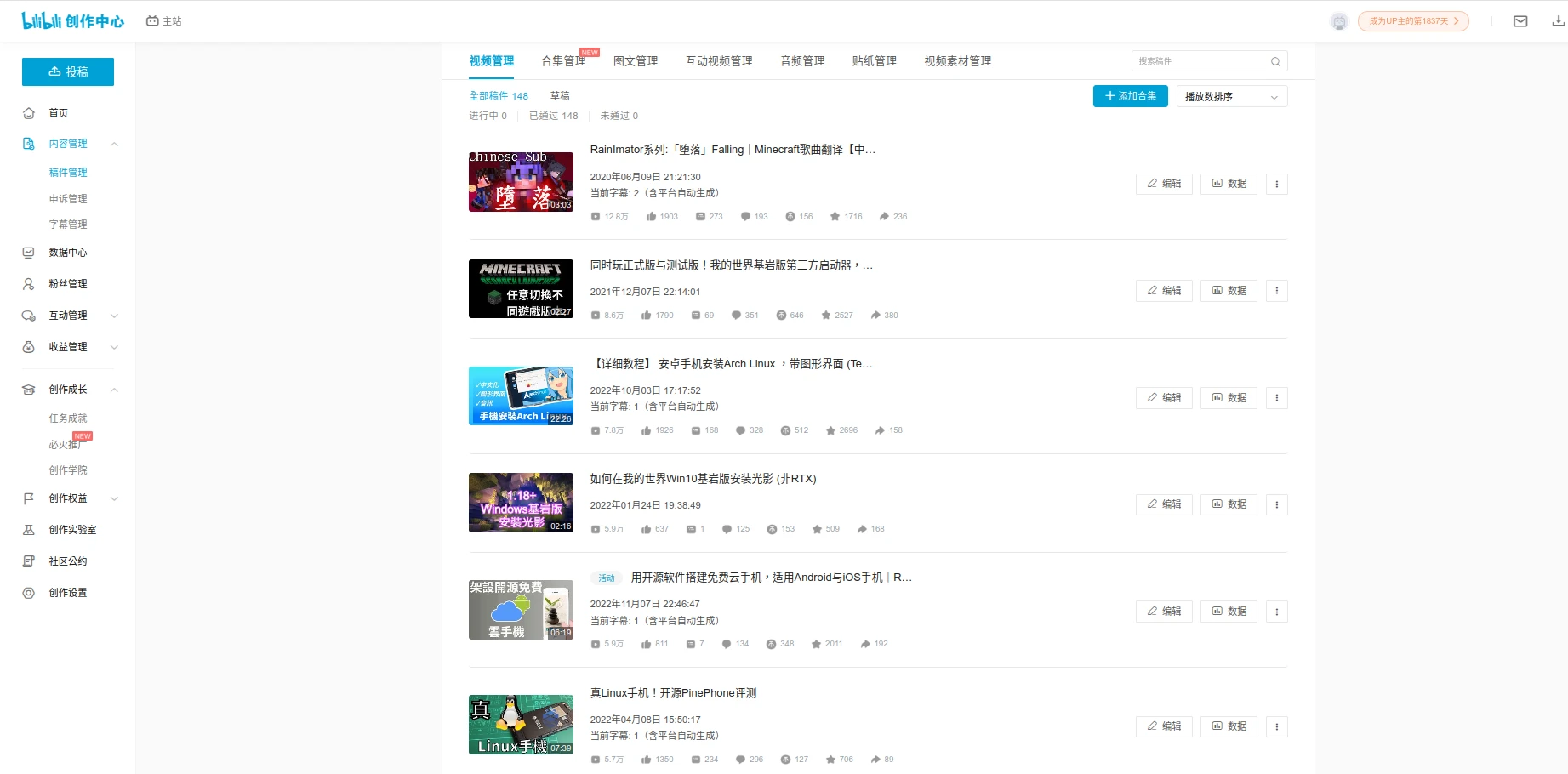The height and width of the screenshot is (774, 1568).
Task: Expand the Revenue Management (收益管理) section
Action: click(114, 347)
